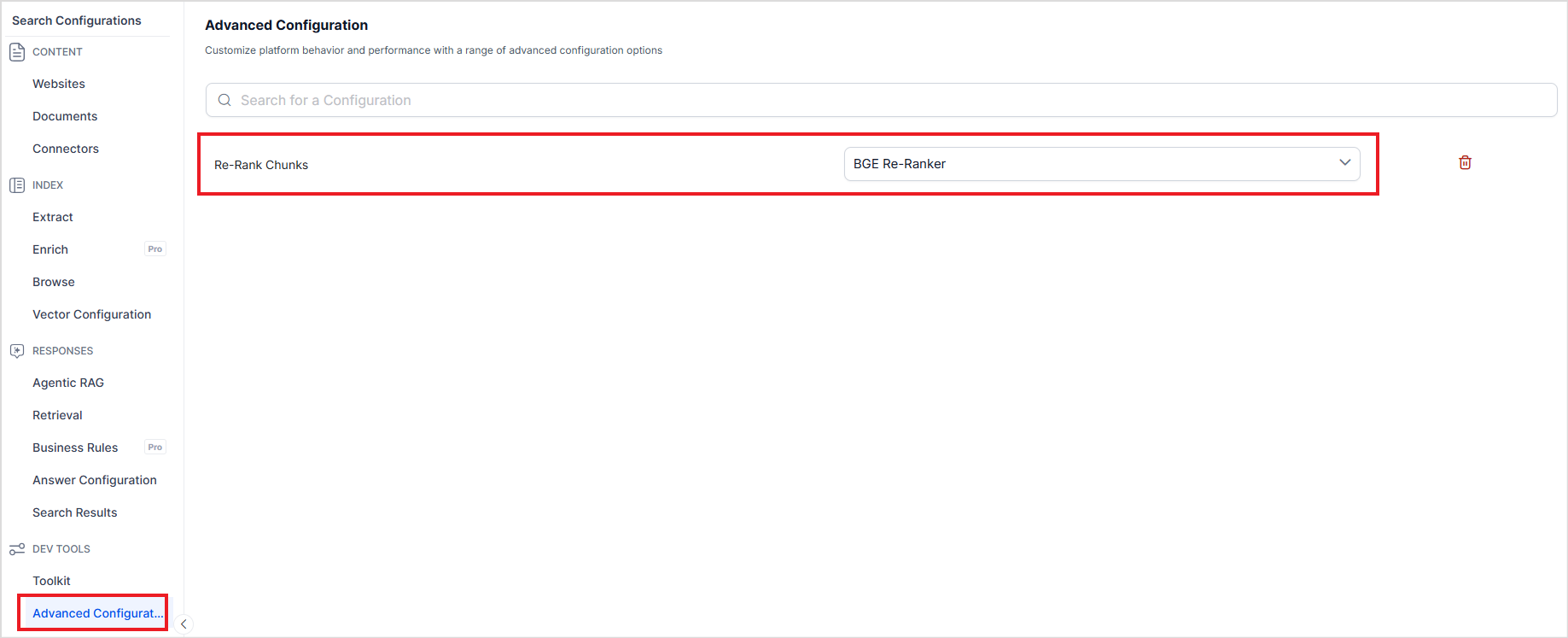Click the search magnifier icon

click(x=224, y=100)
